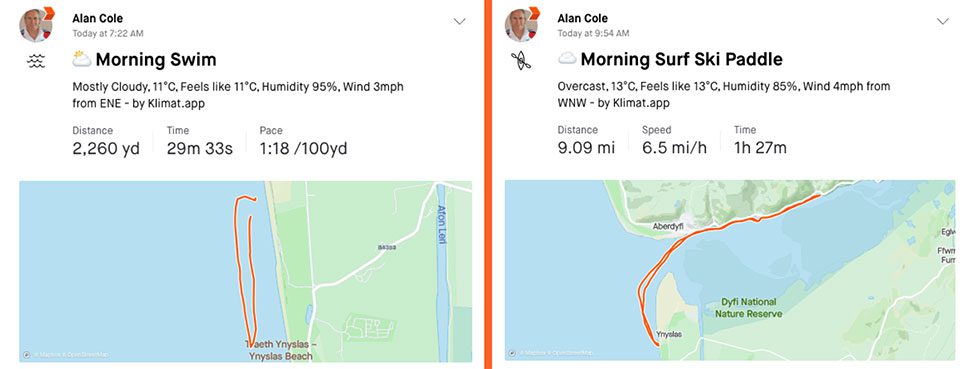Click the swim activity type icon
Viewport: 971px width, 369px height.
37,61
